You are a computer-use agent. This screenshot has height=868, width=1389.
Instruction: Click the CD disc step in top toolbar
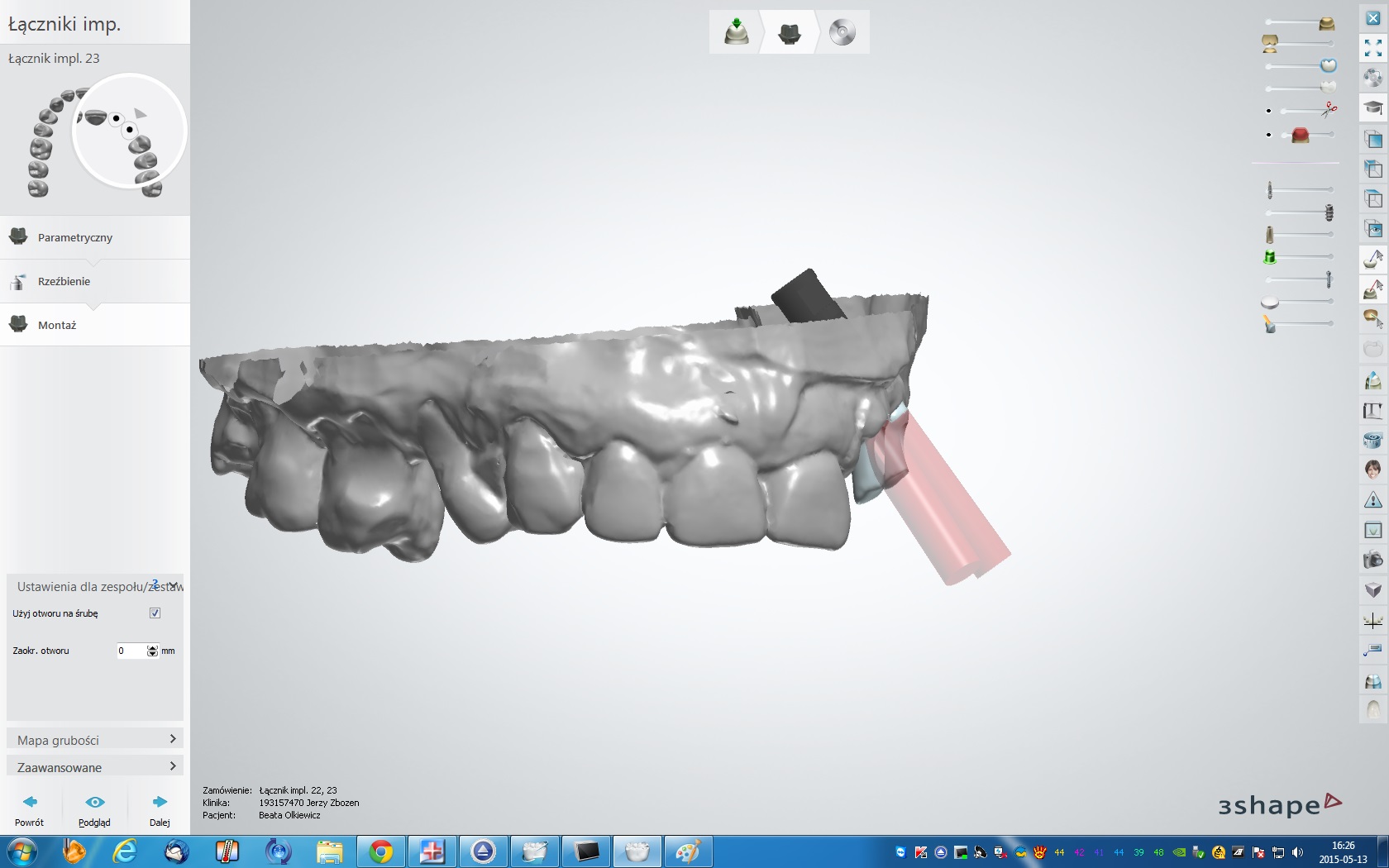click(842, 32)
